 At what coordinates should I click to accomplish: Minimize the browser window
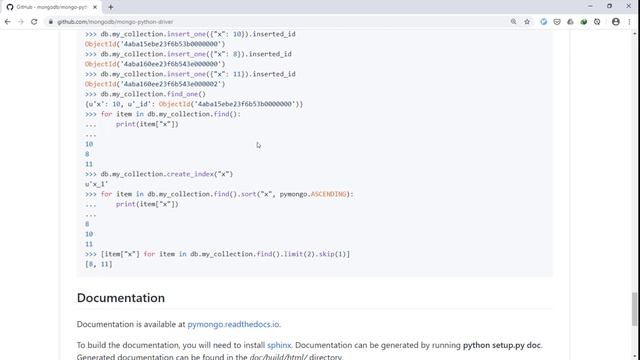[590, 6]
